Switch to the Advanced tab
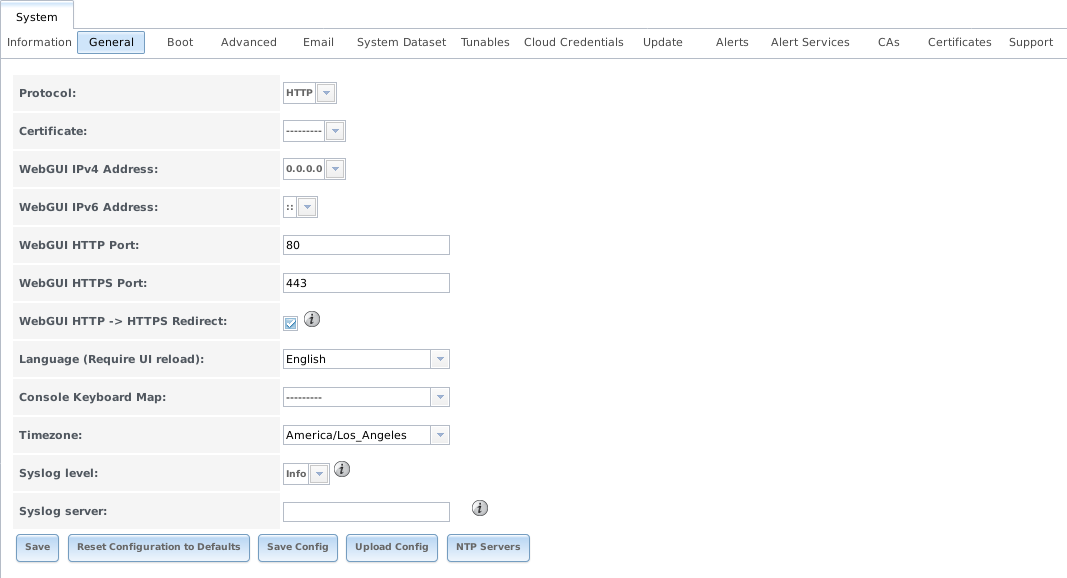The image size is (1067, 578). [249, 42]
